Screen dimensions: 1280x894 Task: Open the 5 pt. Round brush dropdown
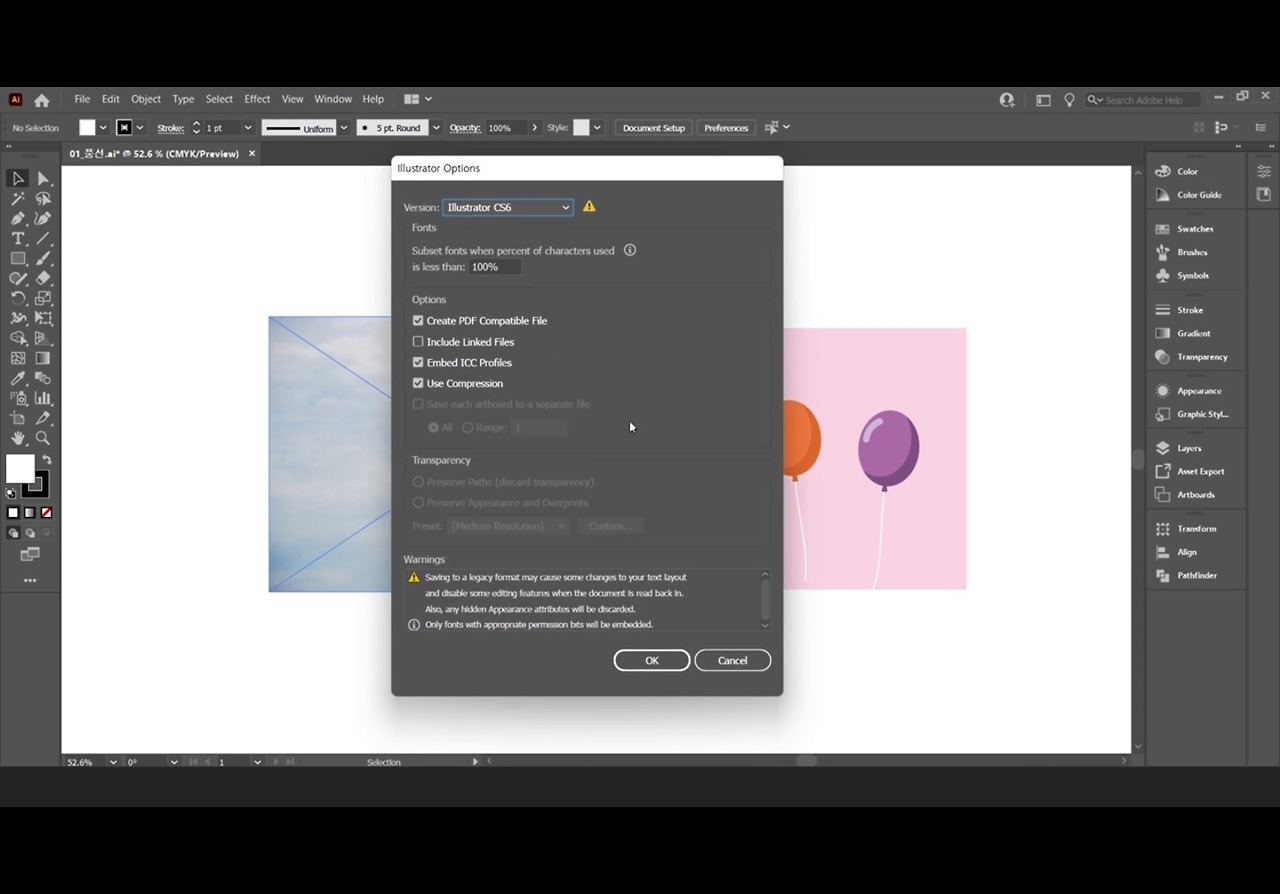pos(436,128)
